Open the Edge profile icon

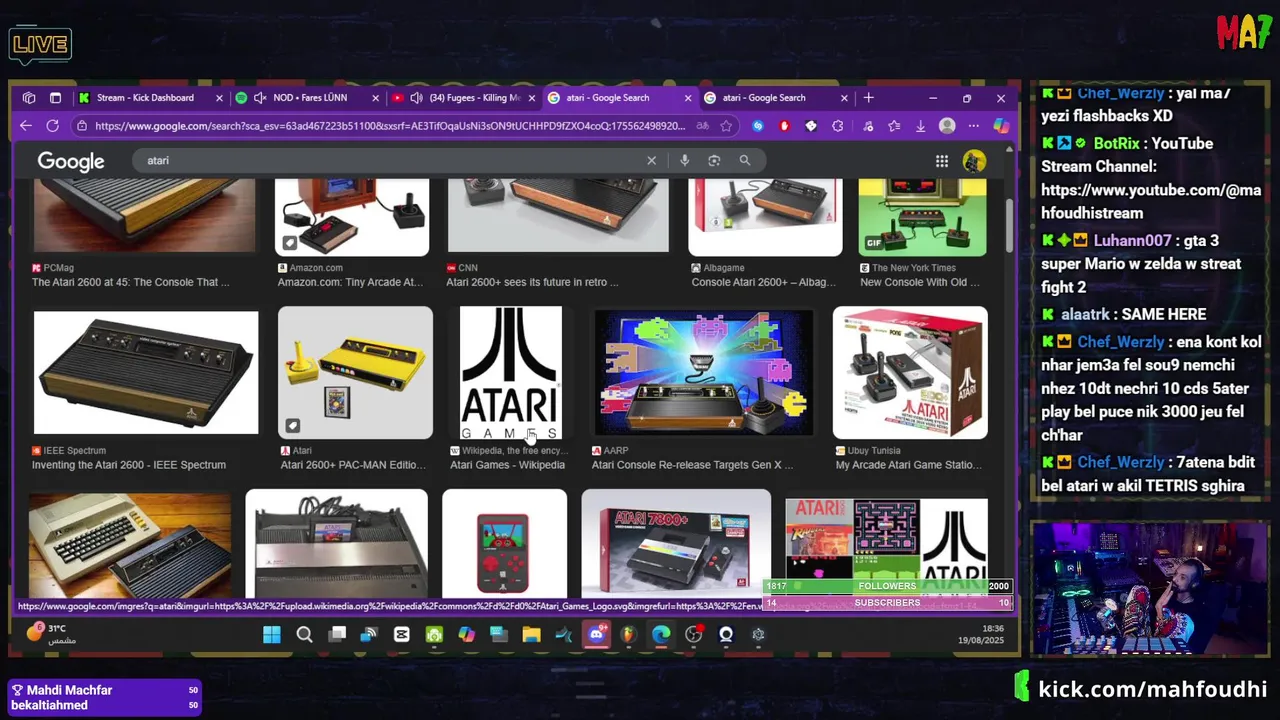(x=947, y=126)
